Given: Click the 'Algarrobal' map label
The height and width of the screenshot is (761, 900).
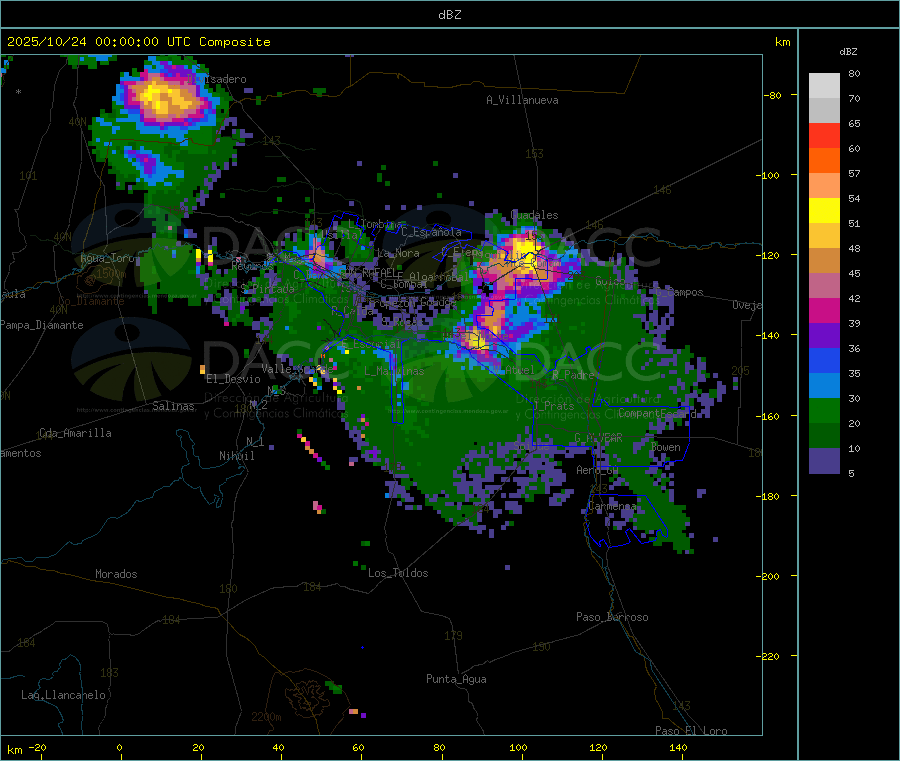Looking at the screenshot, I should 439,277.
